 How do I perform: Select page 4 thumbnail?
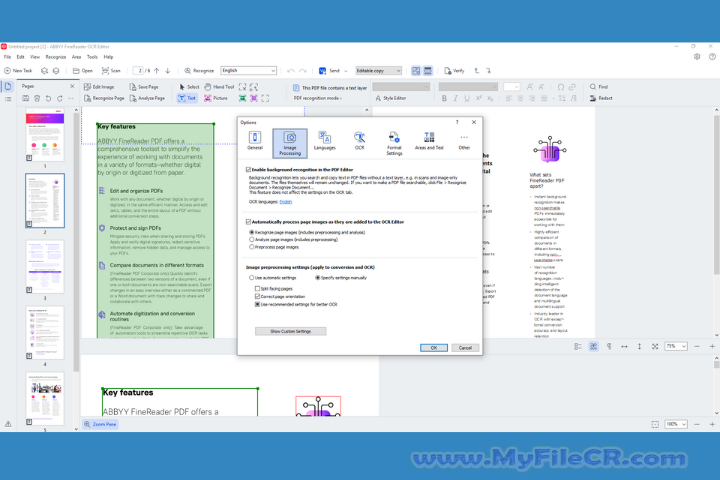(45, 333)
